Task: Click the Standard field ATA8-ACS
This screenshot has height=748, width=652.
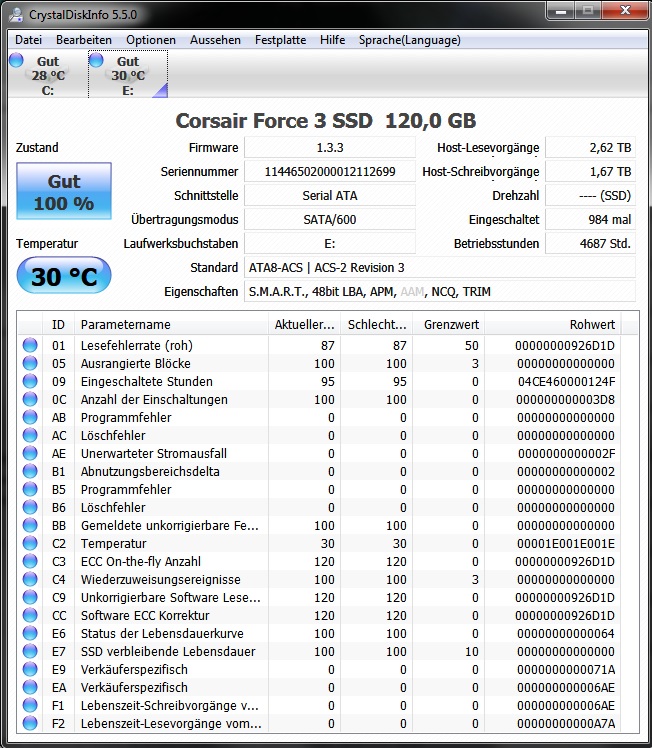Action: point(440,268)
